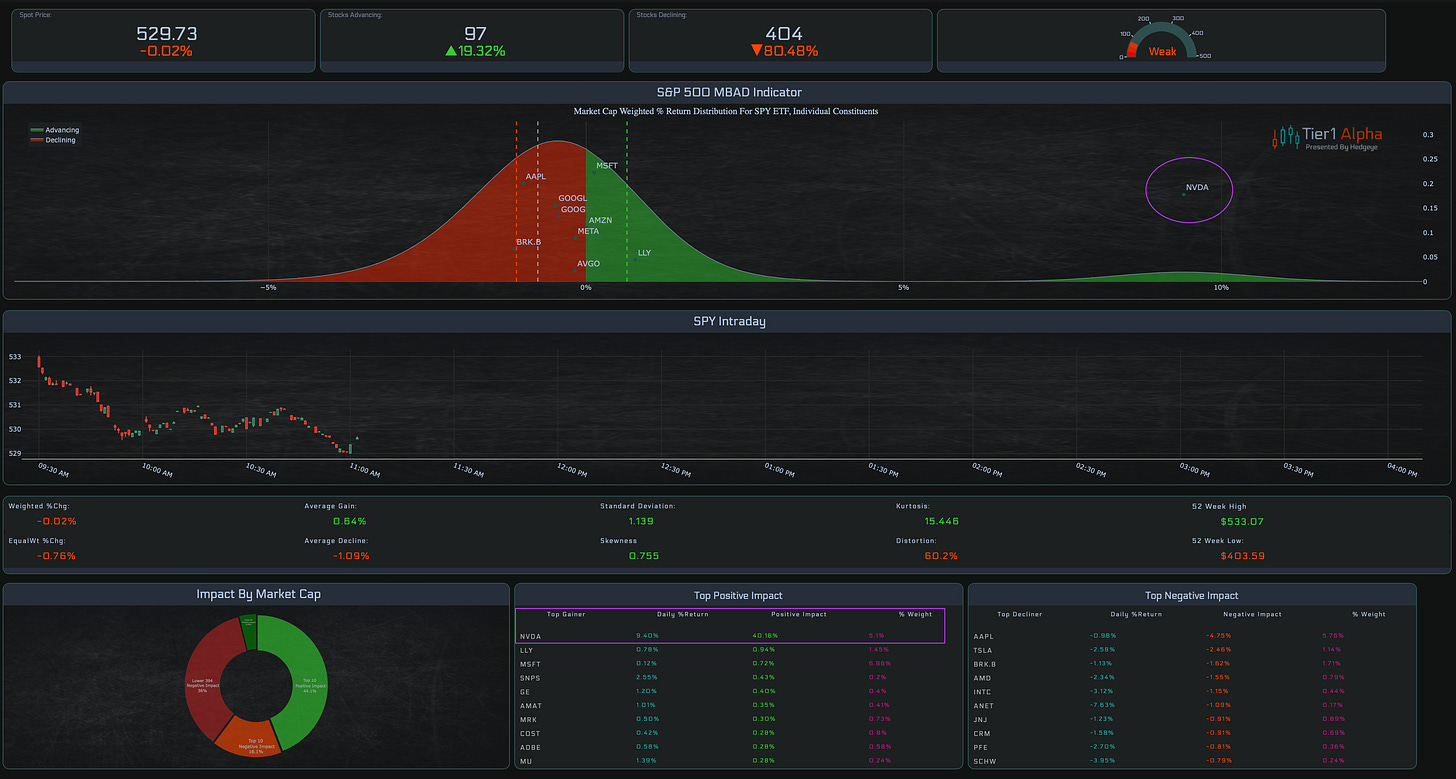
Task: Select the LLY label on distribution chart
Action: point(644,253)
